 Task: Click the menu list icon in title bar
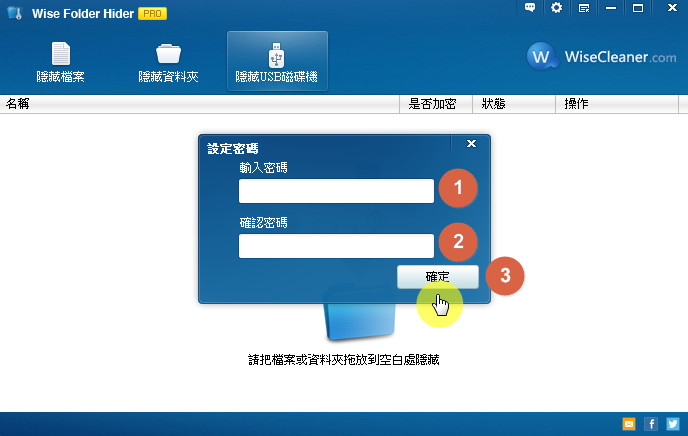click(x=583, y=8)
